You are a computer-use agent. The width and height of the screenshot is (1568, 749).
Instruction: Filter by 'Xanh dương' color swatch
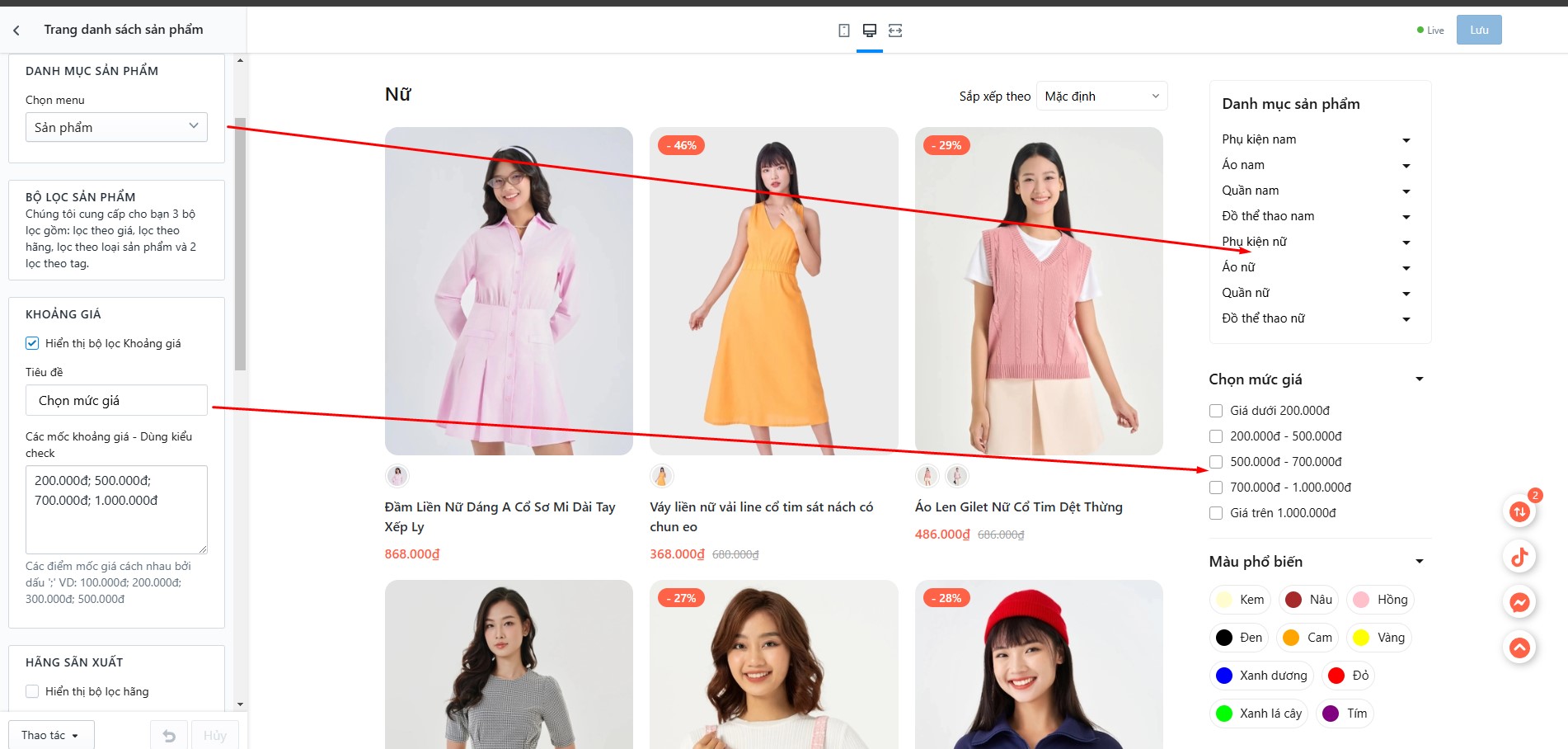pyautogui.click(x=1262, y=676)
